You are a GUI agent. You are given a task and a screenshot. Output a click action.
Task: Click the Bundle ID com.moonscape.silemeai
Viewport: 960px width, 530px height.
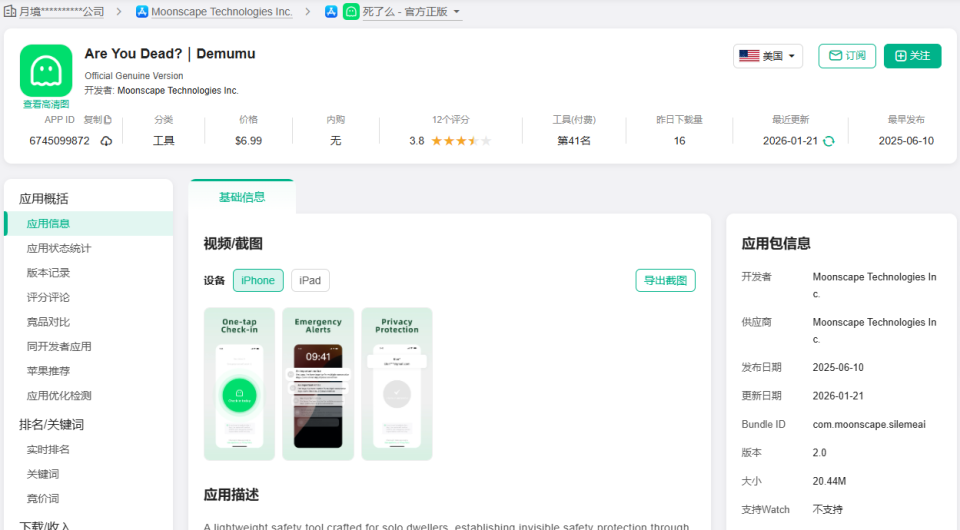tap(869, 424)
